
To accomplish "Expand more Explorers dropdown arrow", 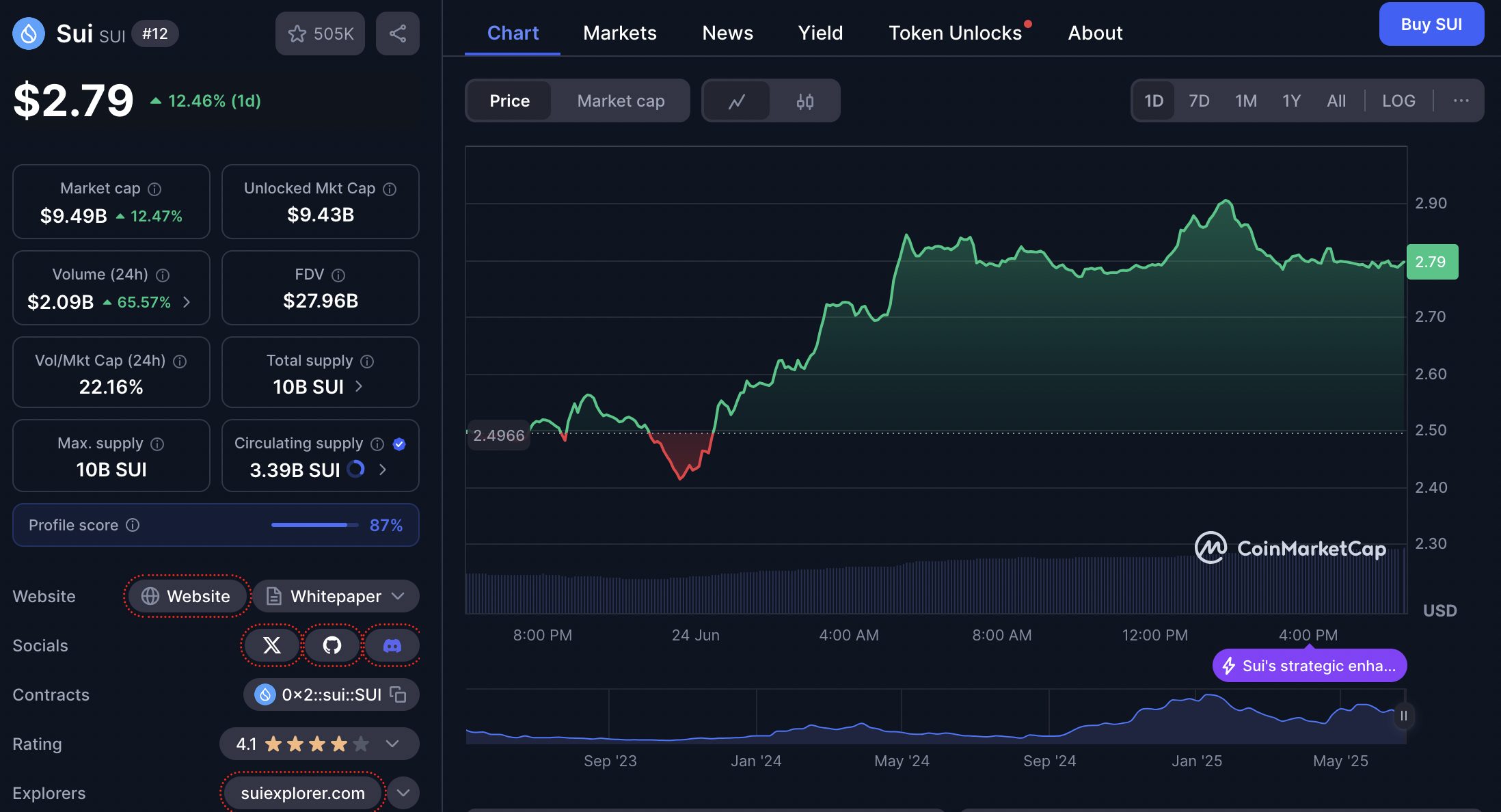I will [403, 793].
